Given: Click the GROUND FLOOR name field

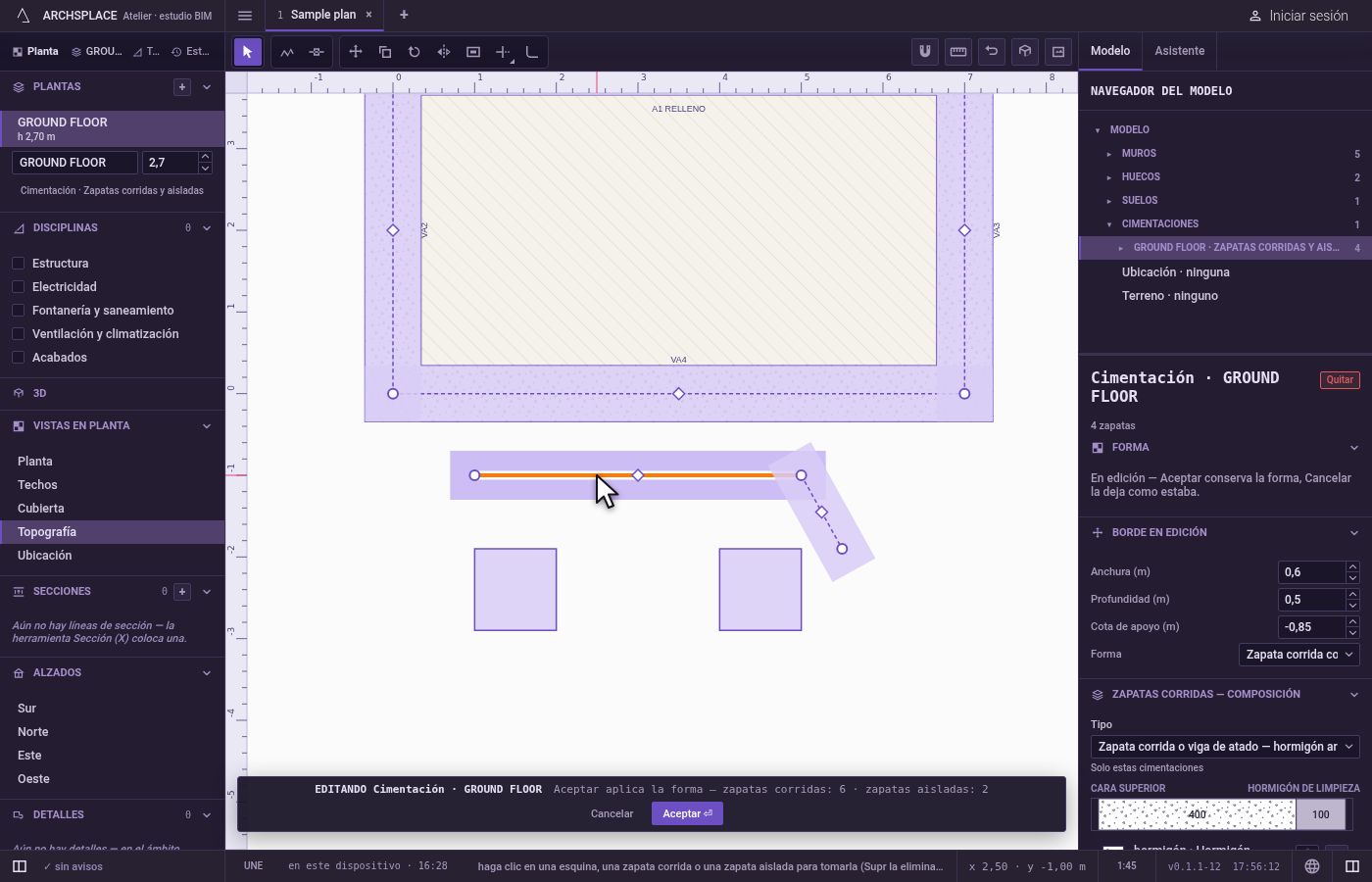Looking at the screenshot, I should 74,163.
